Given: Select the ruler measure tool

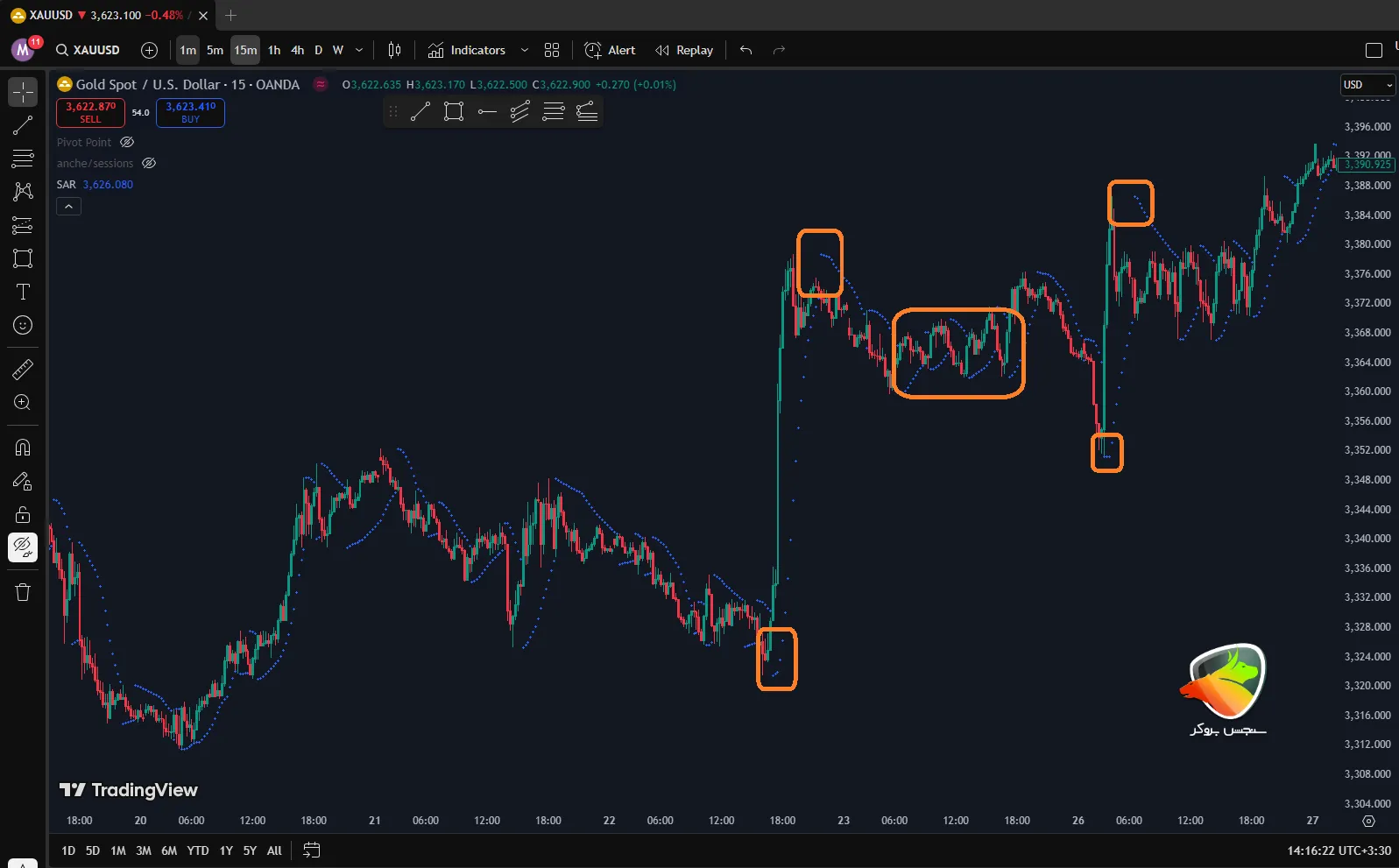Looking at the screenshot, I should (23, 370).
